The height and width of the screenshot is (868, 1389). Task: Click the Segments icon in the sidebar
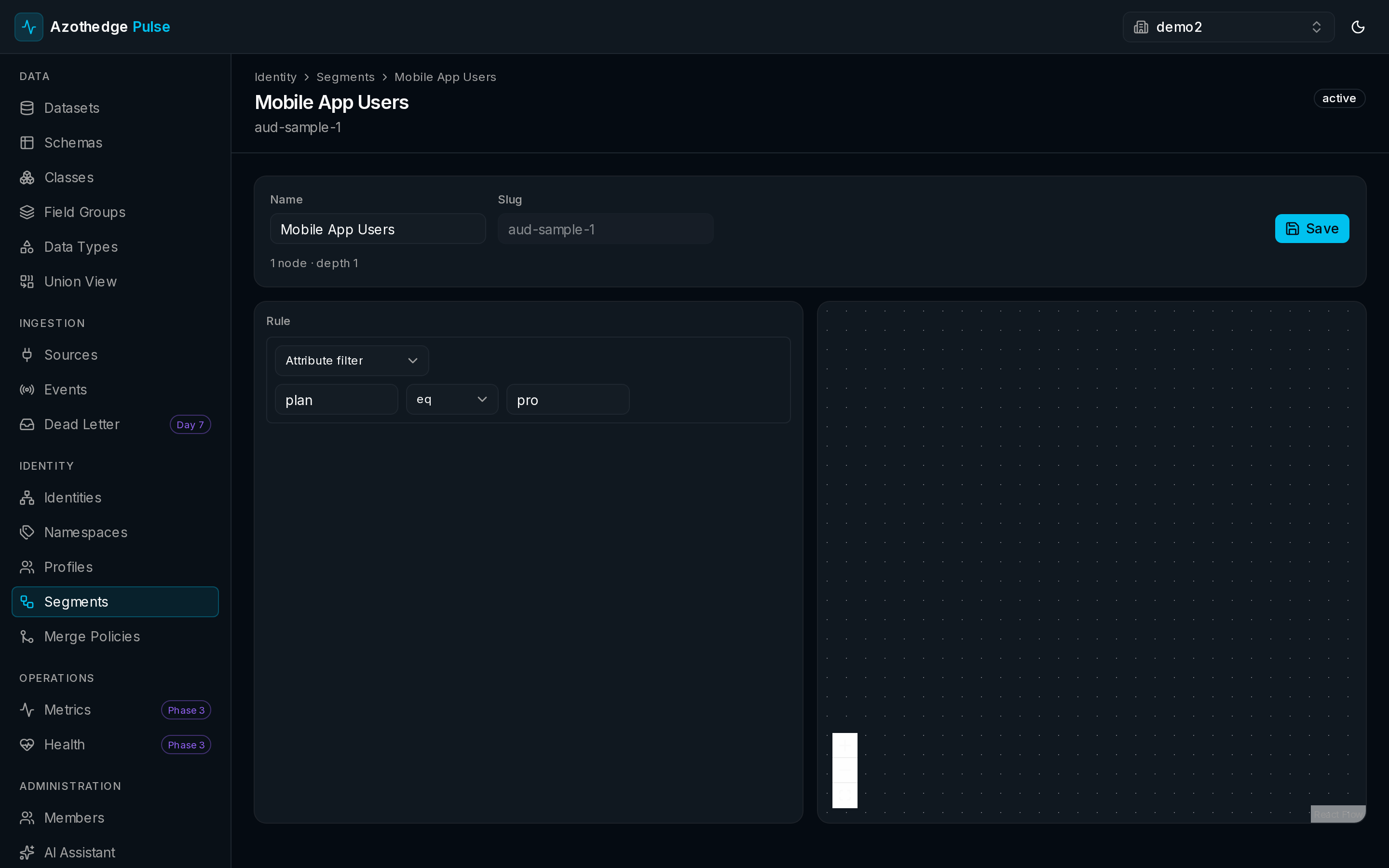pyautogui.click(x=27, y=602)
